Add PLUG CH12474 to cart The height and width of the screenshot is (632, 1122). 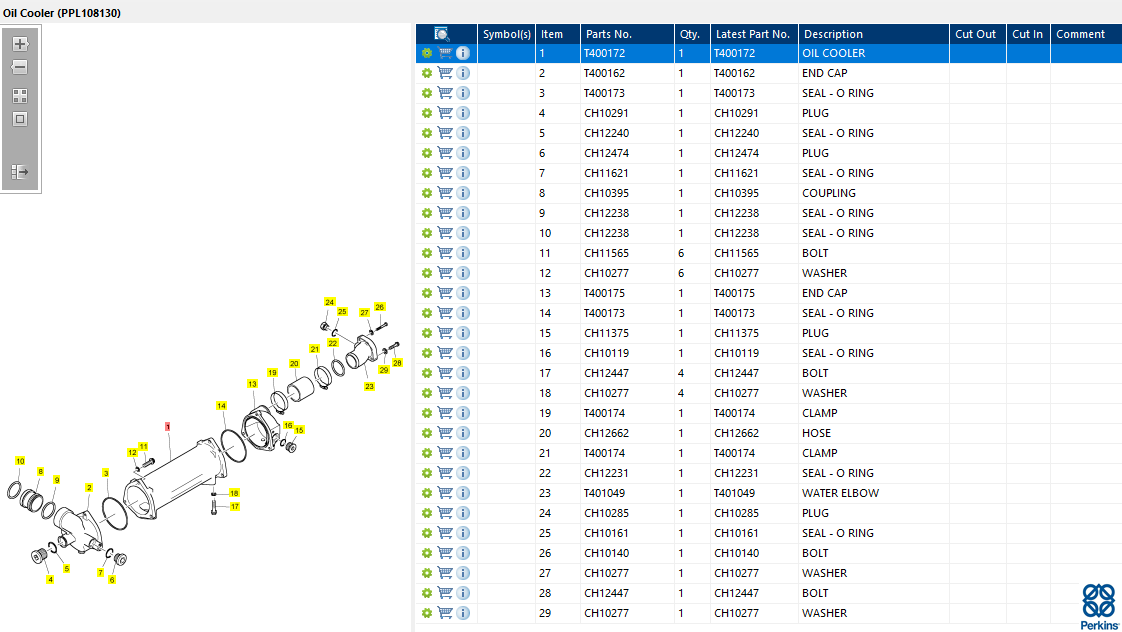tap(445, 153)
